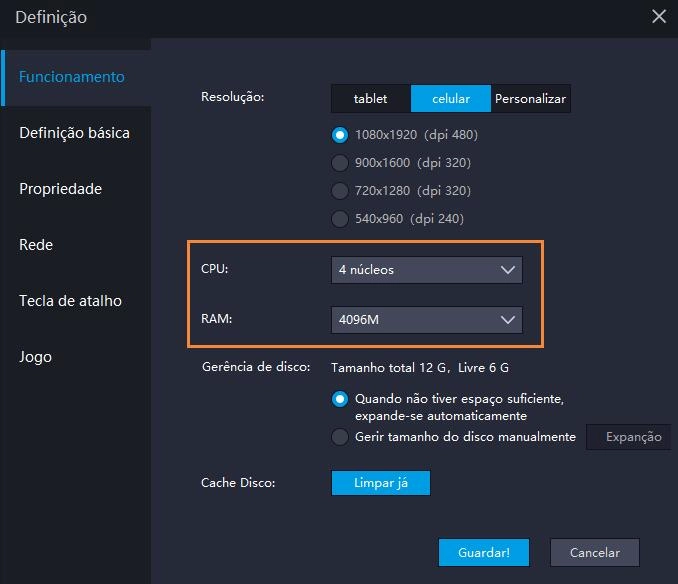Select 540x960 (dpi 240) resolution
Viewport: 678px width, 584px height.
tap(340, 218)
